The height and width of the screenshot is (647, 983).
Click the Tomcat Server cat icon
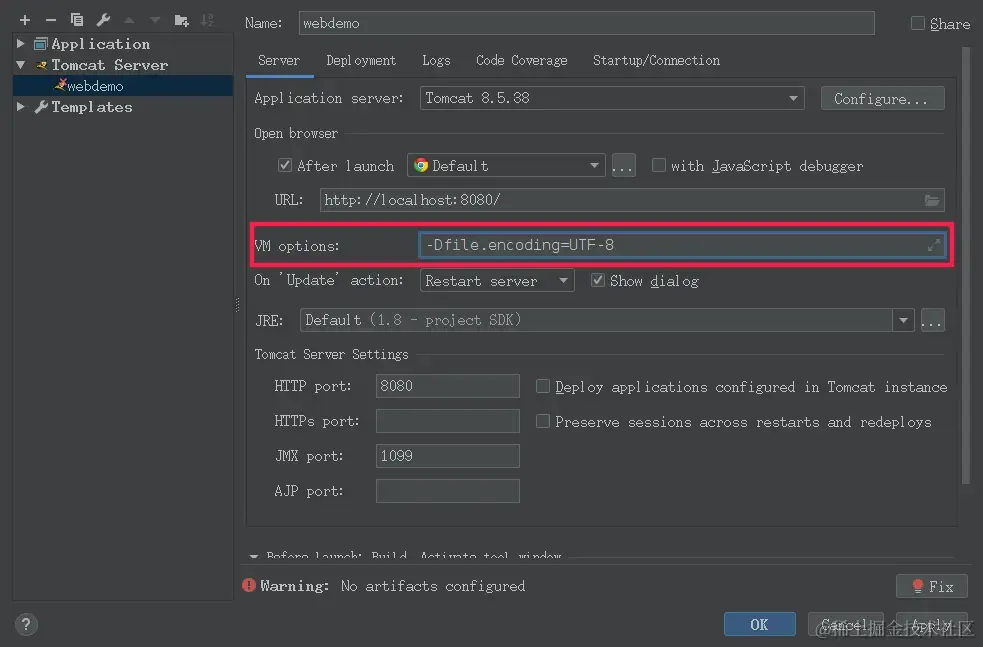coord(41,65)
